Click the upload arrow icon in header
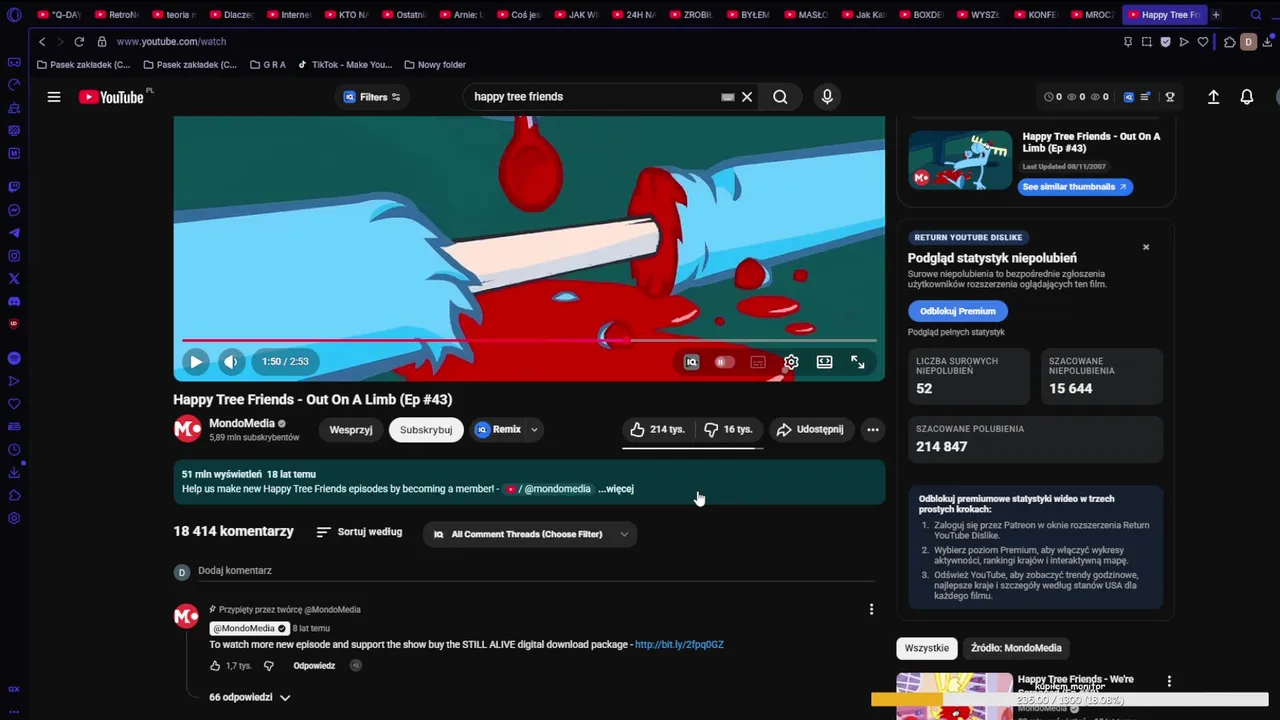This screenshot has height=720, width=1280. point(1213,97)
